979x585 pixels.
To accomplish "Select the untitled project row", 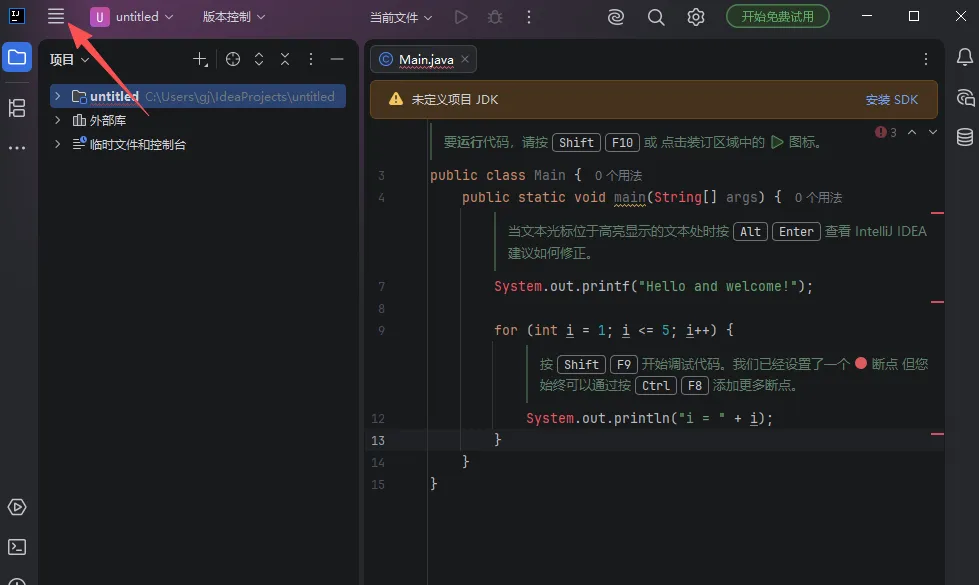I will 198,96.
